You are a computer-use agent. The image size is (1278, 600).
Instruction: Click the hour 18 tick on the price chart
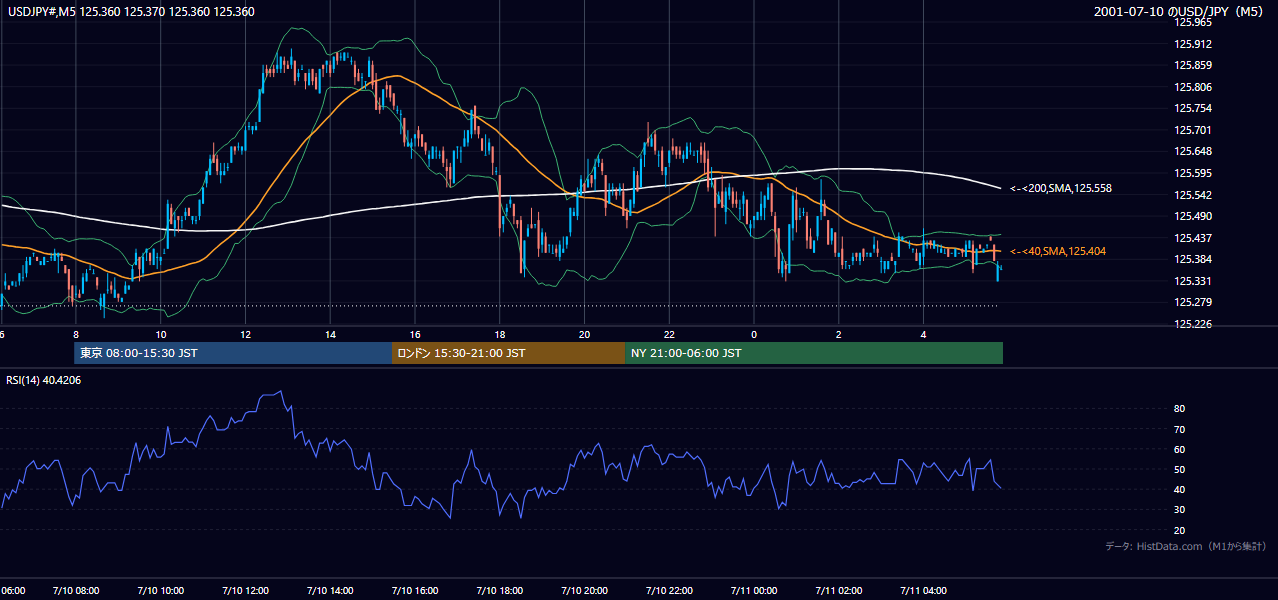(x=500, y=334)
